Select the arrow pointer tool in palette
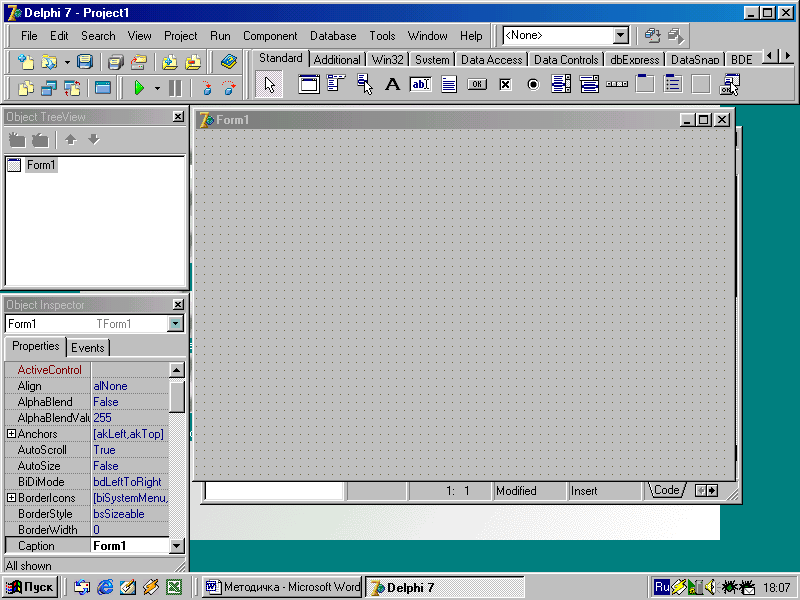The width and height of the screenshot is (800, 600). click(269, 85)
